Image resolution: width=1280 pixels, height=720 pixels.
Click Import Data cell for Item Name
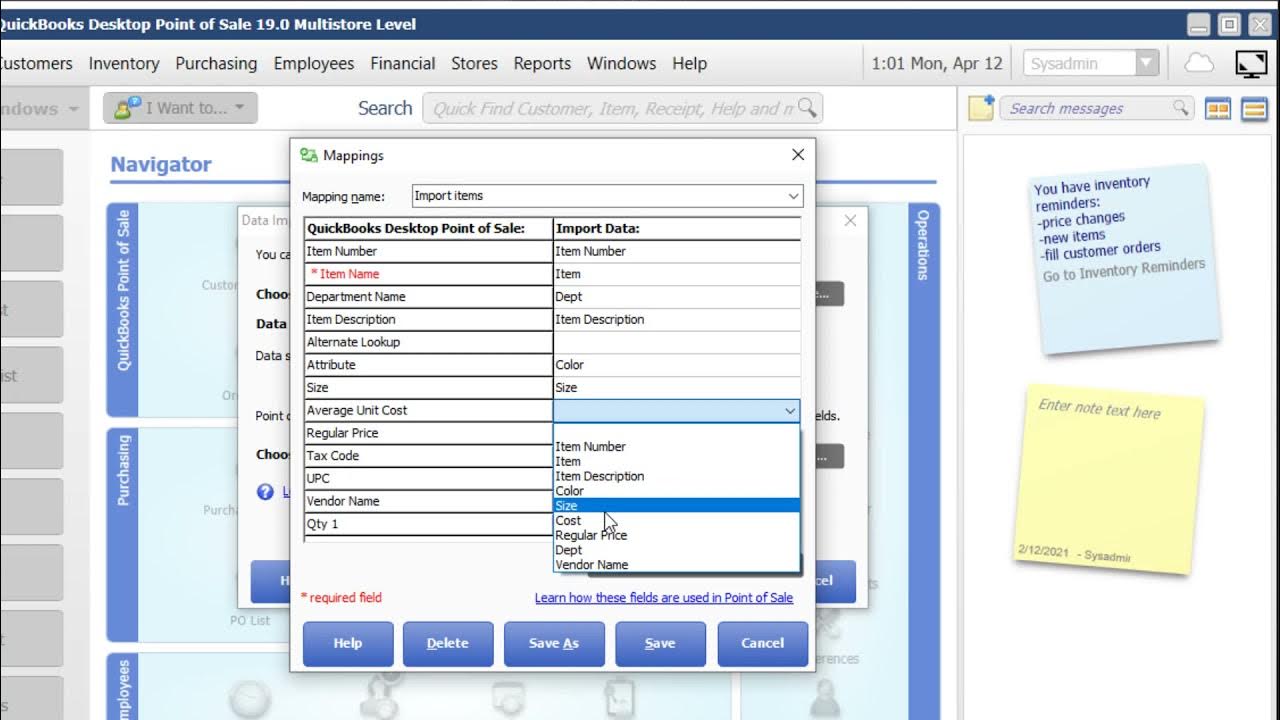tap(677, 274)
